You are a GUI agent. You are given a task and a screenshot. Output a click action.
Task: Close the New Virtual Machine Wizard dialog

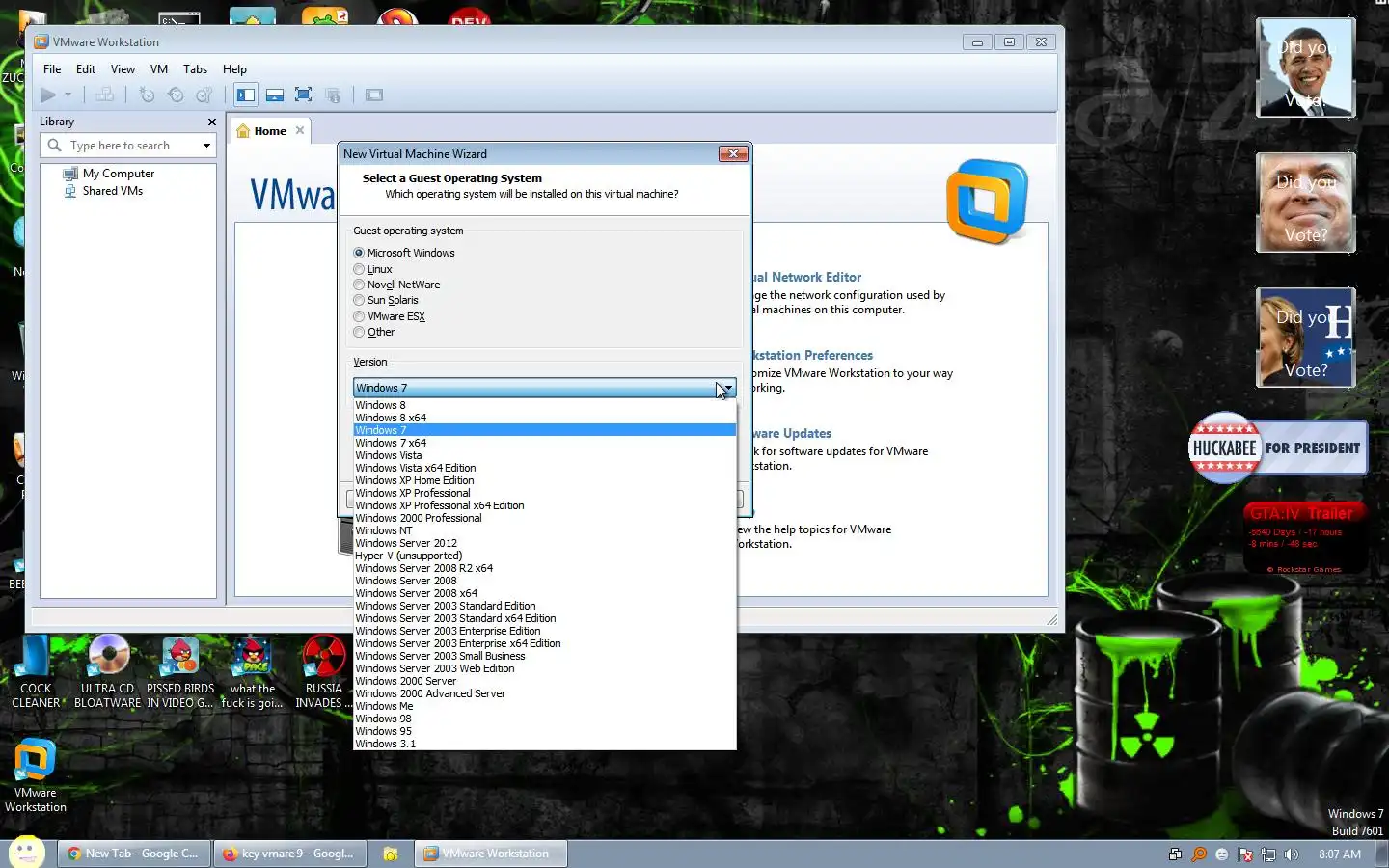[x=733, y=154]
